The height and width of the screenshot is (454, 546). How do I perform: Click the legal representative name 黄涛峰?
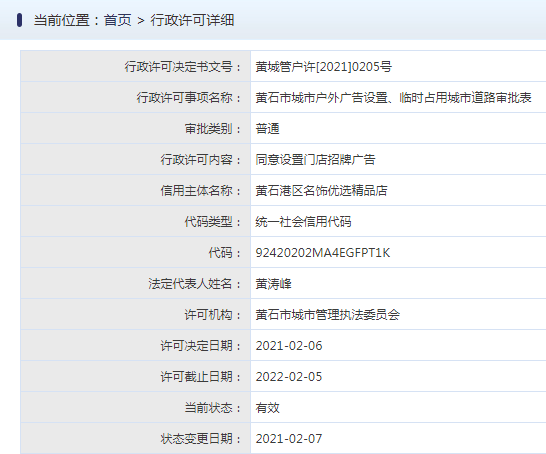(273, 284)
